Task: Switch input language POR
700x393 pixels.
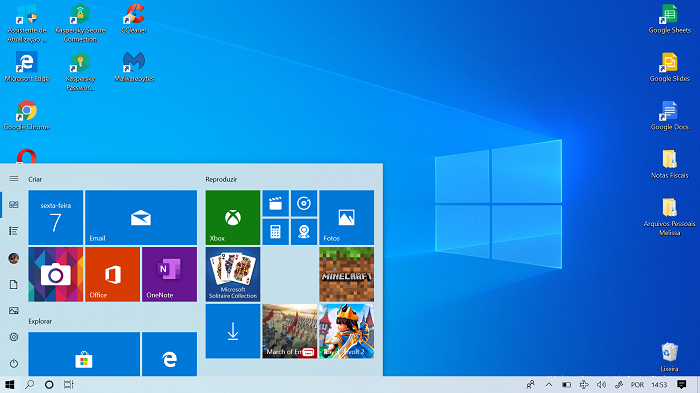Action: click(x=637, y=385)
